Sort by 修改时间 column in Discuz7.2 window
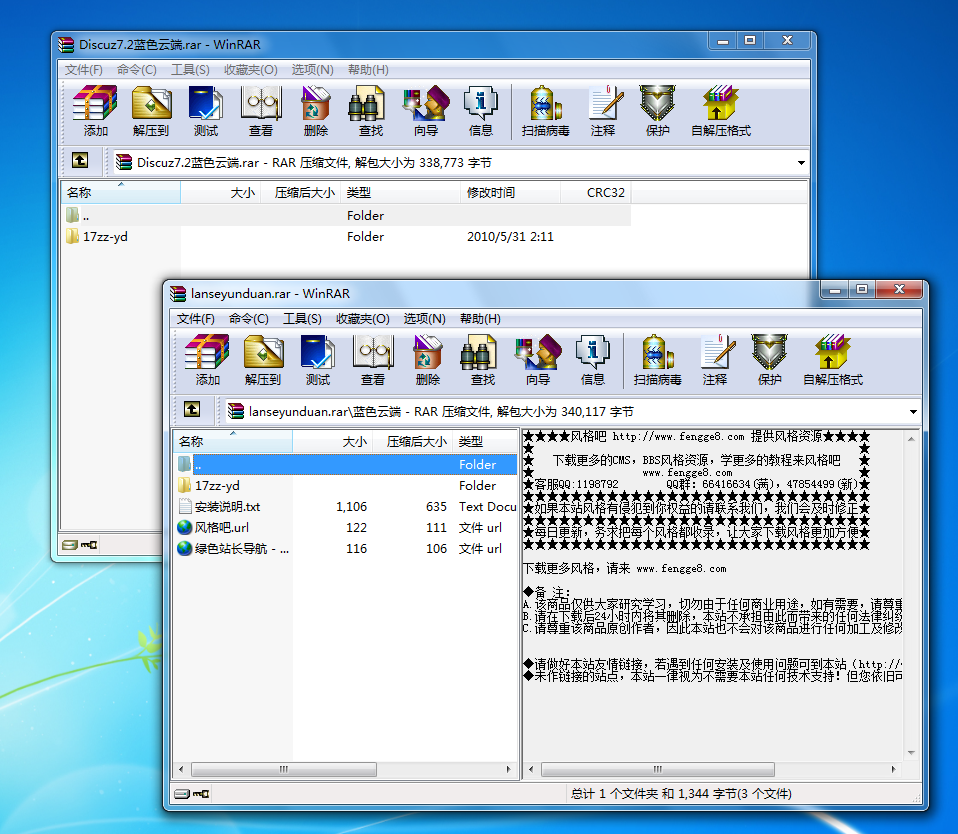 coord(510,192)
